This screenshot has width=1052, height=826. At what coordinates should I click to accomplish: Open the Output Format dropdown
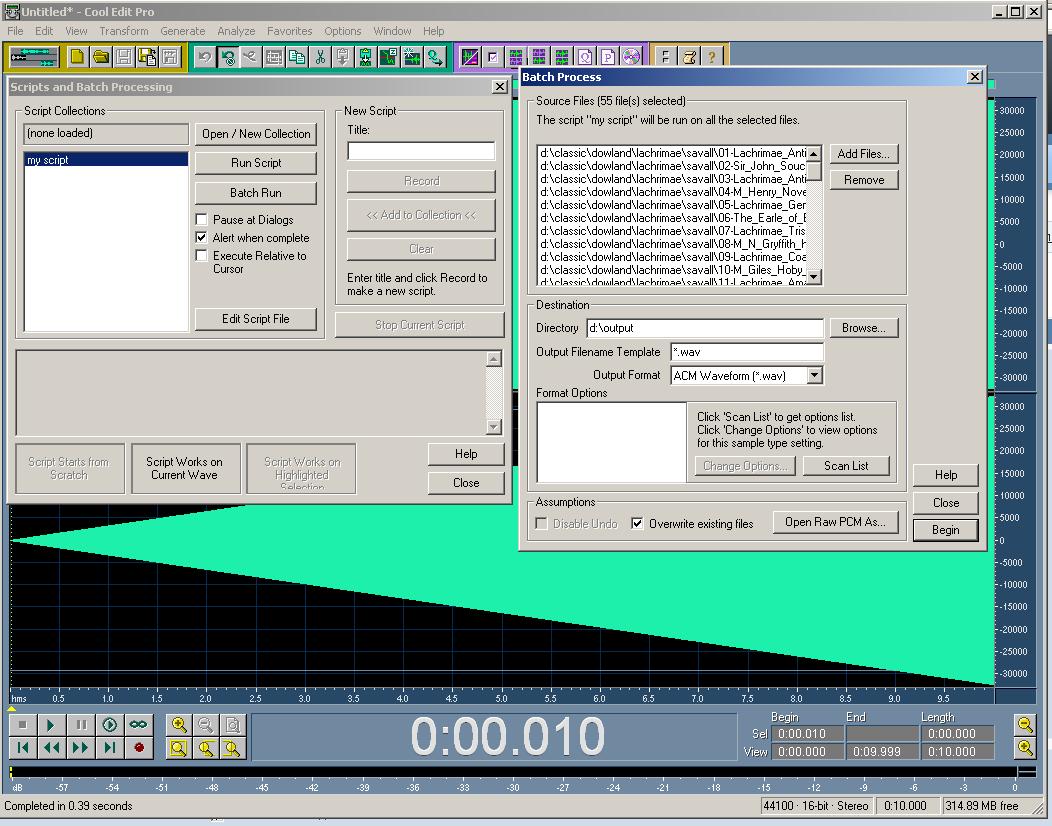814,376
